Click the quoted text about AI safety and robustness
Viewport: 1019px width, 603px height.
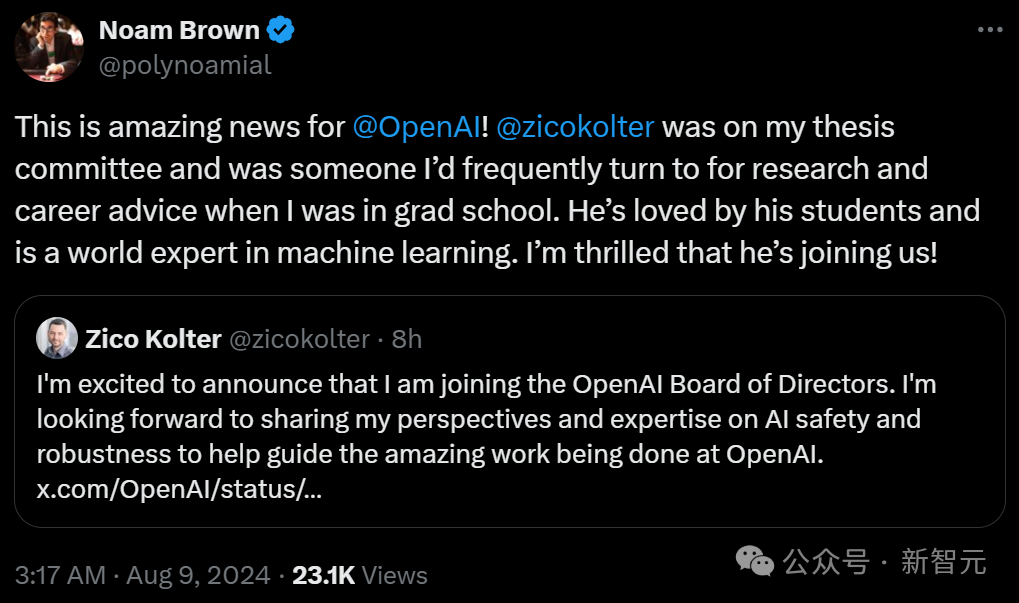[x=486, y=419]
